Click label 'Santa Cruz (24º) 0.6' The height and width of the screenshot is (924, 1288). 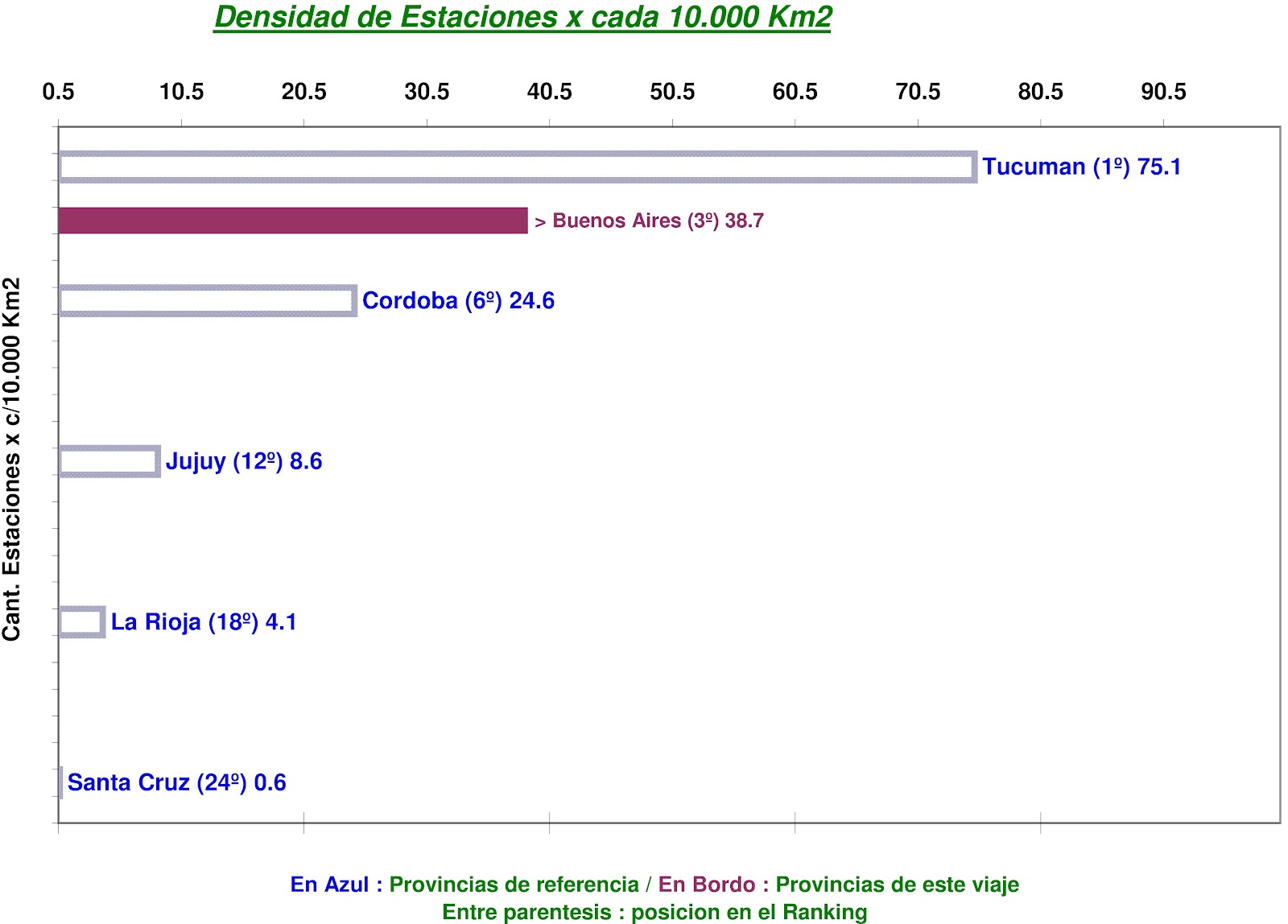(x=176, y=782)
